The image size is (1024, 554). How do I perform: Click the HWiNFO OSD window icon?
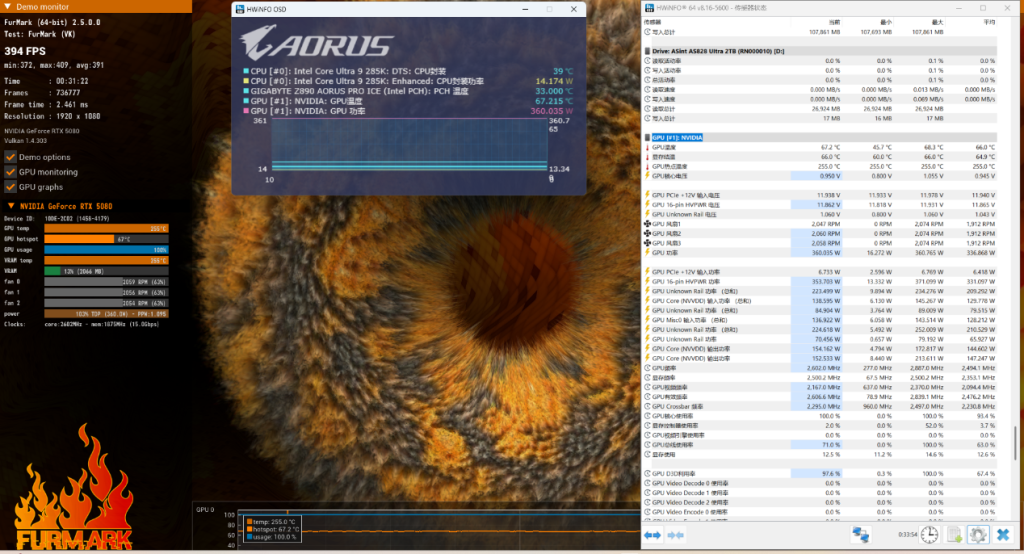pos(239,9)
